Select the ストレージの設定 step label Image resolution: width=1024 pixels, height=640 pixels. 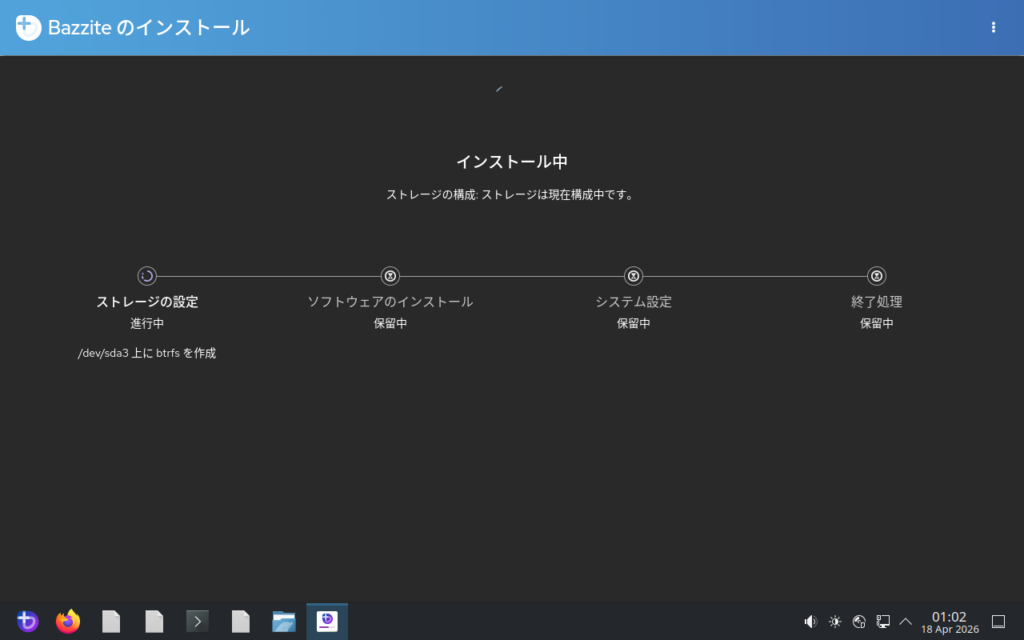click(x=147, y=302)
